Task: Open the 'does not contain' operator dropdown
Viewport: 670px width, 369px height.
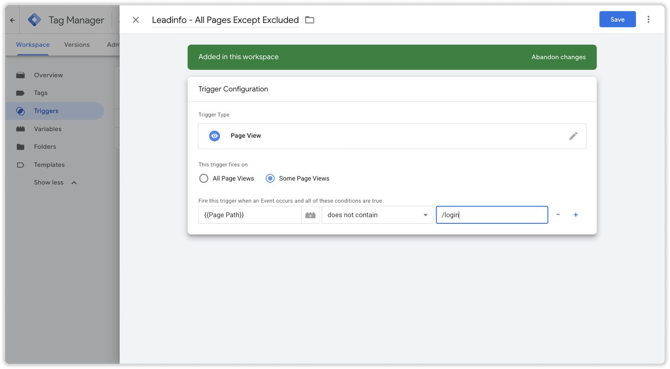Action: point(377,215)
